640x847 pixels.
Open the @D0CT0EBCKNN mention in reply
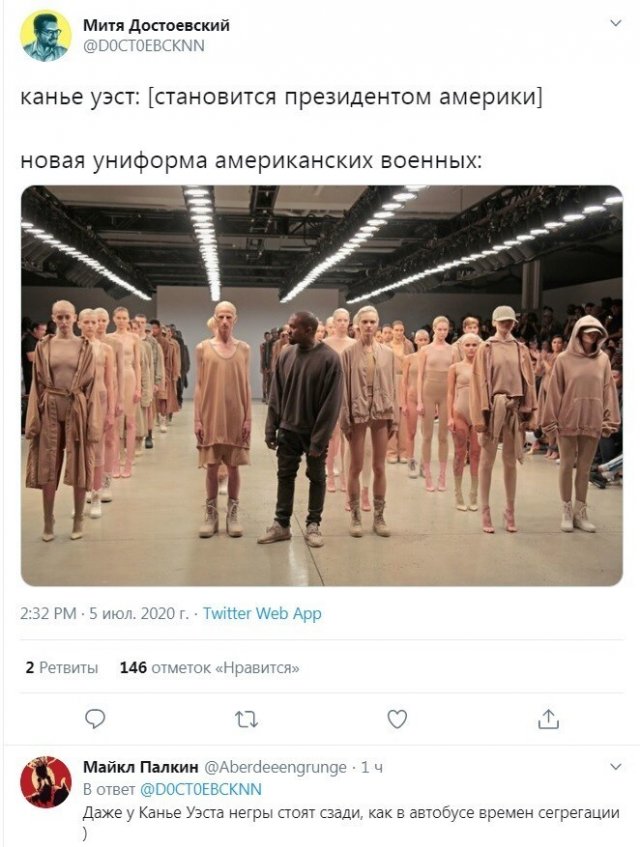pyautogui.click(x=201, y=789)
